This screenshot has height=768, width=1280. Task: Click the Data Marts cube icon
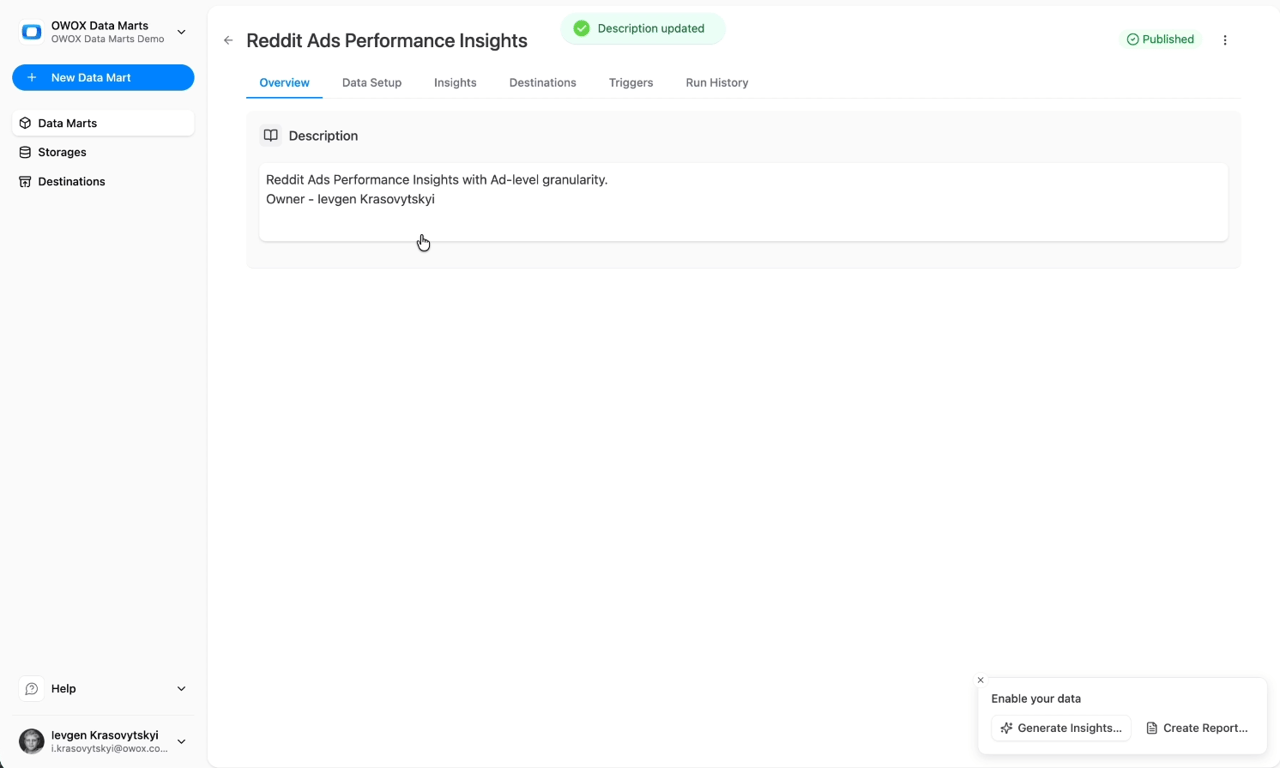point(26,123)
